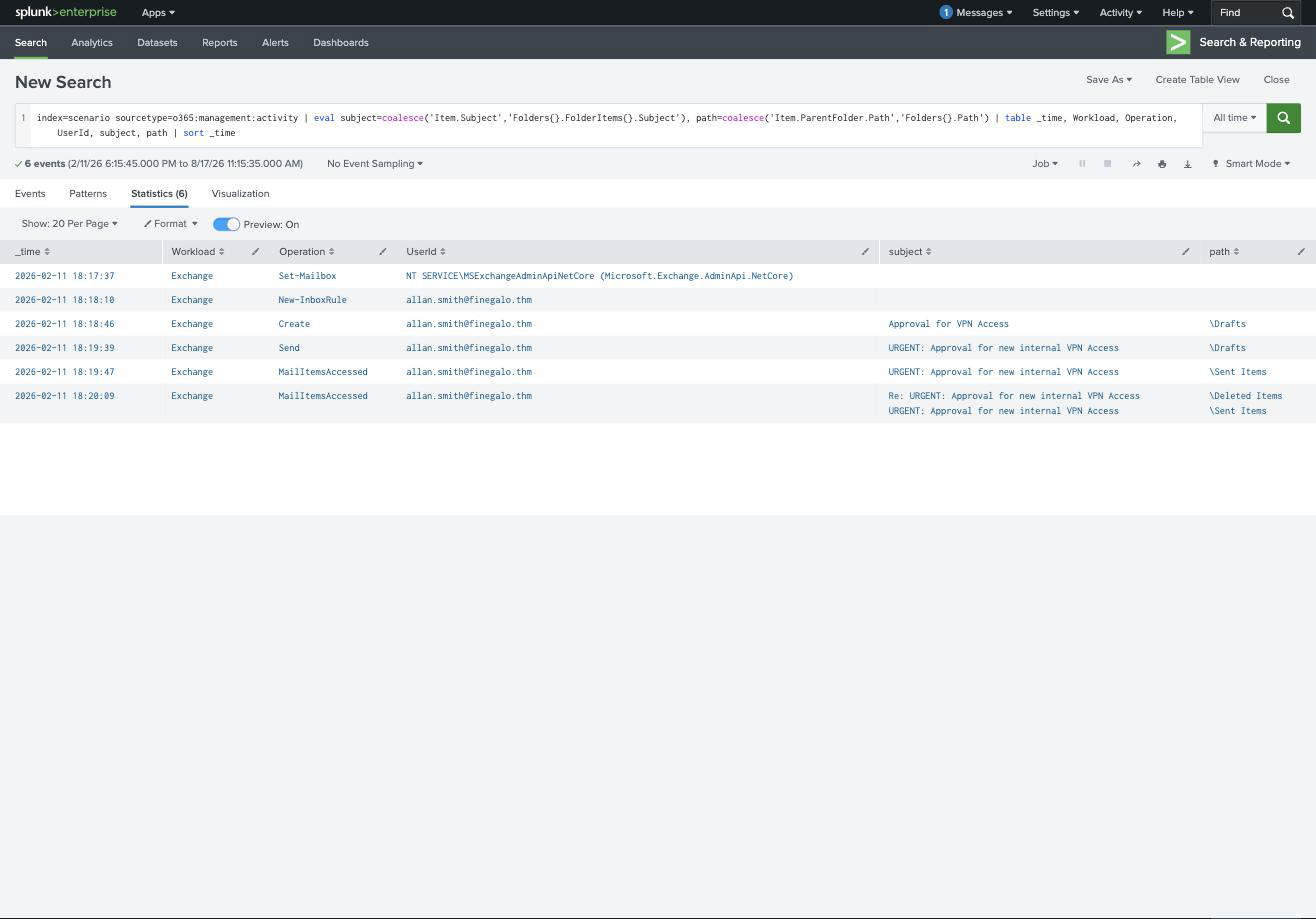Pause the search job
Image resolution: width=1316 pixels, height=919 pixels.
pyautogui.click(x=1082, y=164)
